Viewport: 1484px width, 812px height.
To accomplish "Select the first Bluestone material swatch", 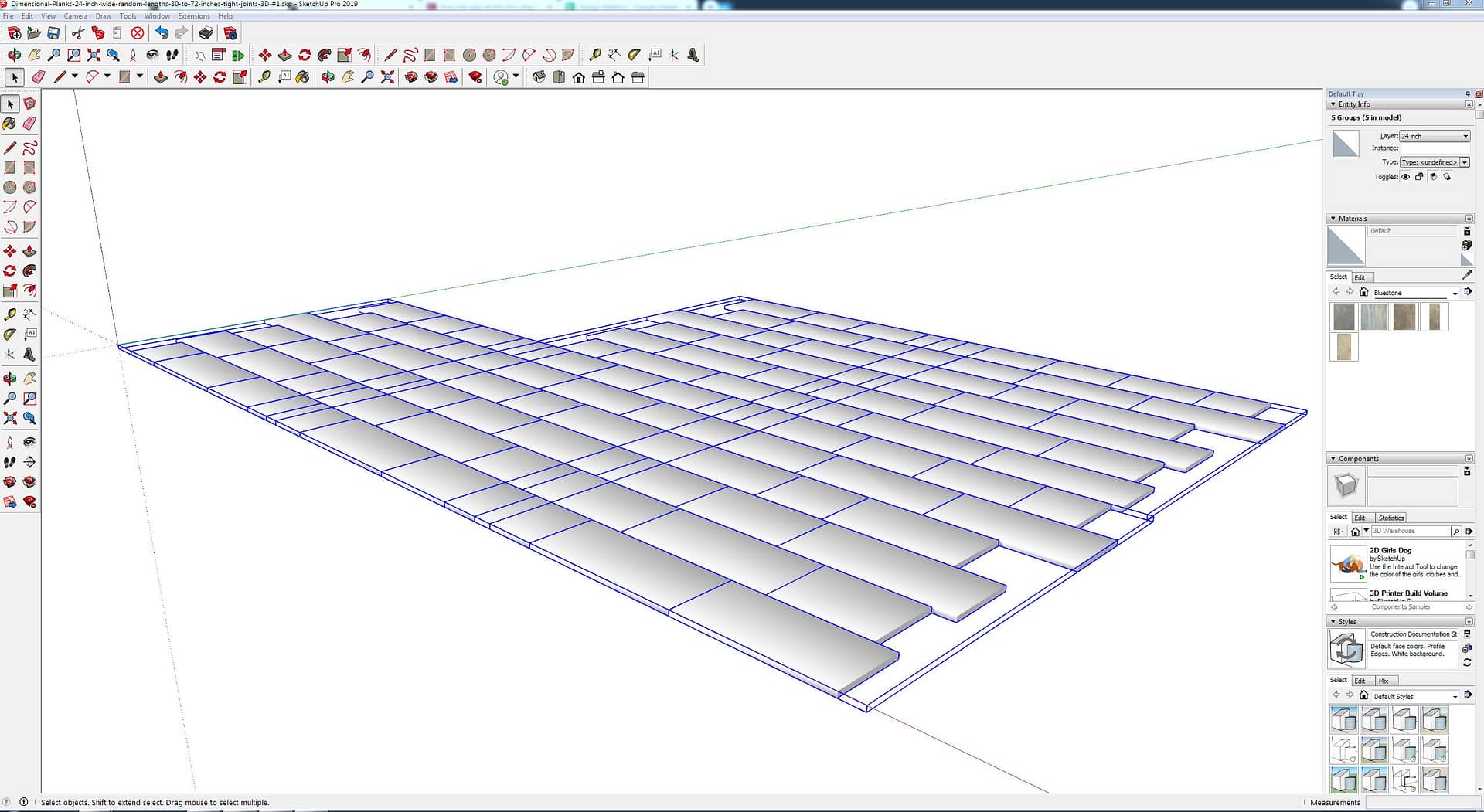I will tap(1344, 317).
